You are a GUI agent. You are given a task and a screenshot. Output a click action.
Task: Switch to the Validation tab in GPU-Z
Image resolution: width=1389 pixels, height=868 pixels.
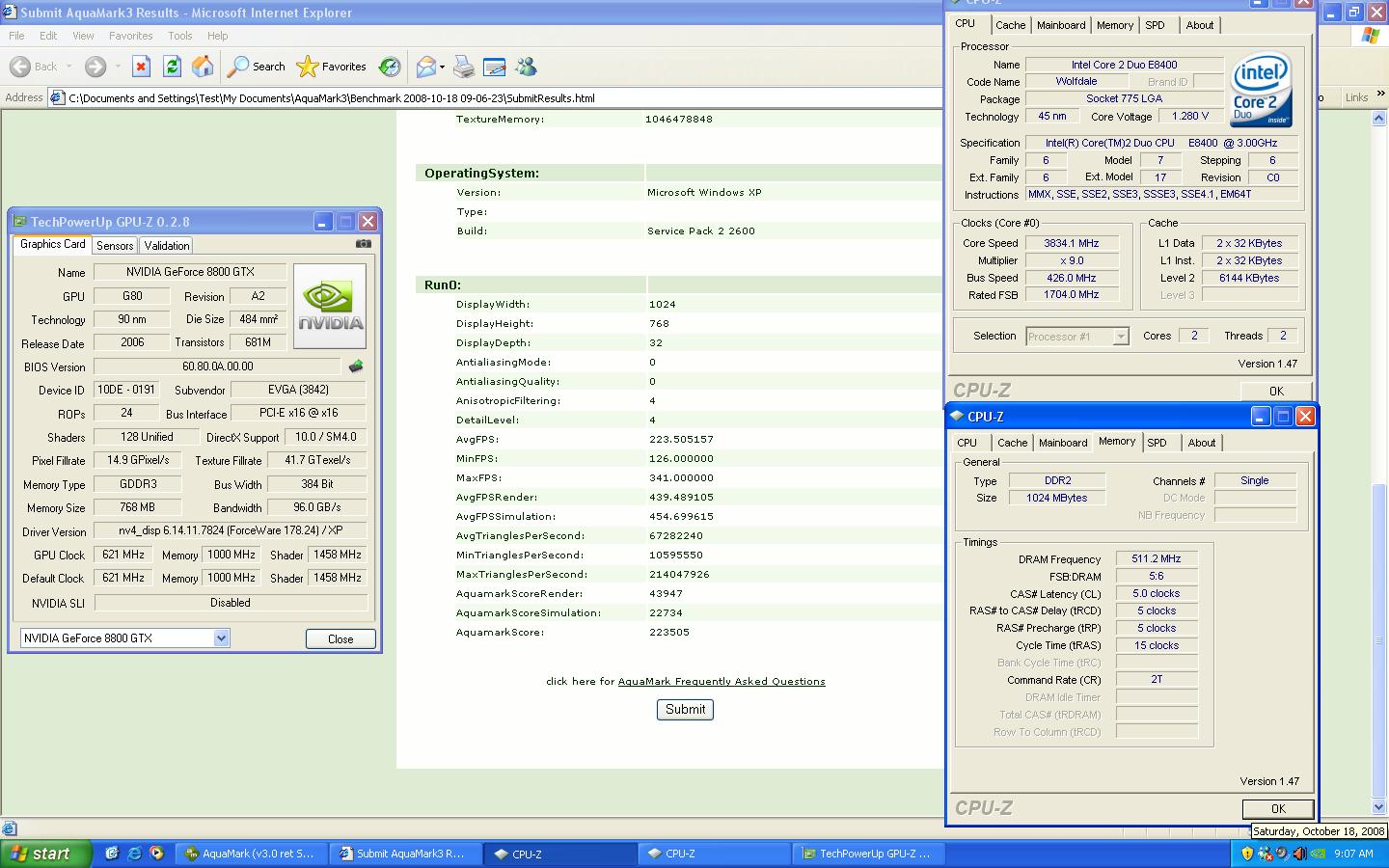point(167,246)
